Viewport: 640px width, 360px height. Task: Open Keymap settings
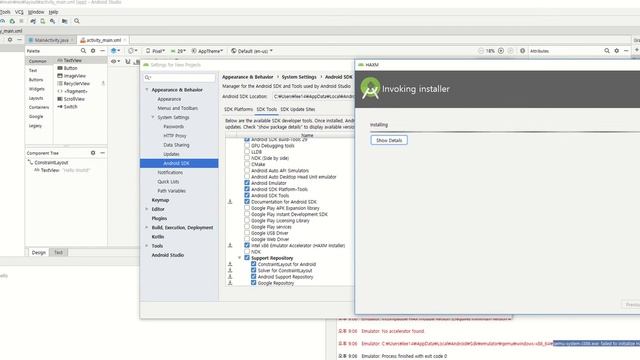tap(160, 200)
